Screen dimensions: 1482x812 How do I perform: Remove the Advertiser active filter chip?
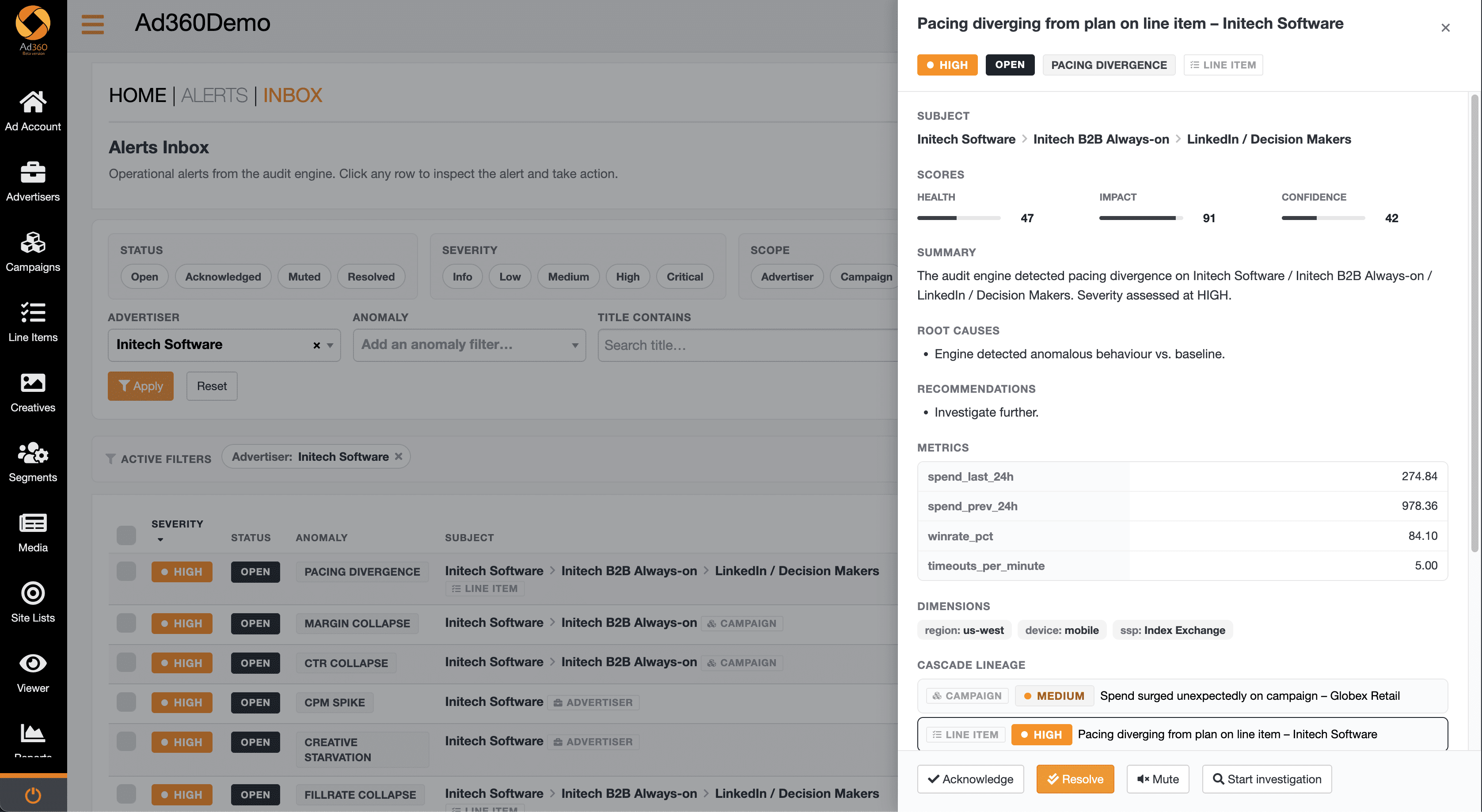(x=398, y=456)
